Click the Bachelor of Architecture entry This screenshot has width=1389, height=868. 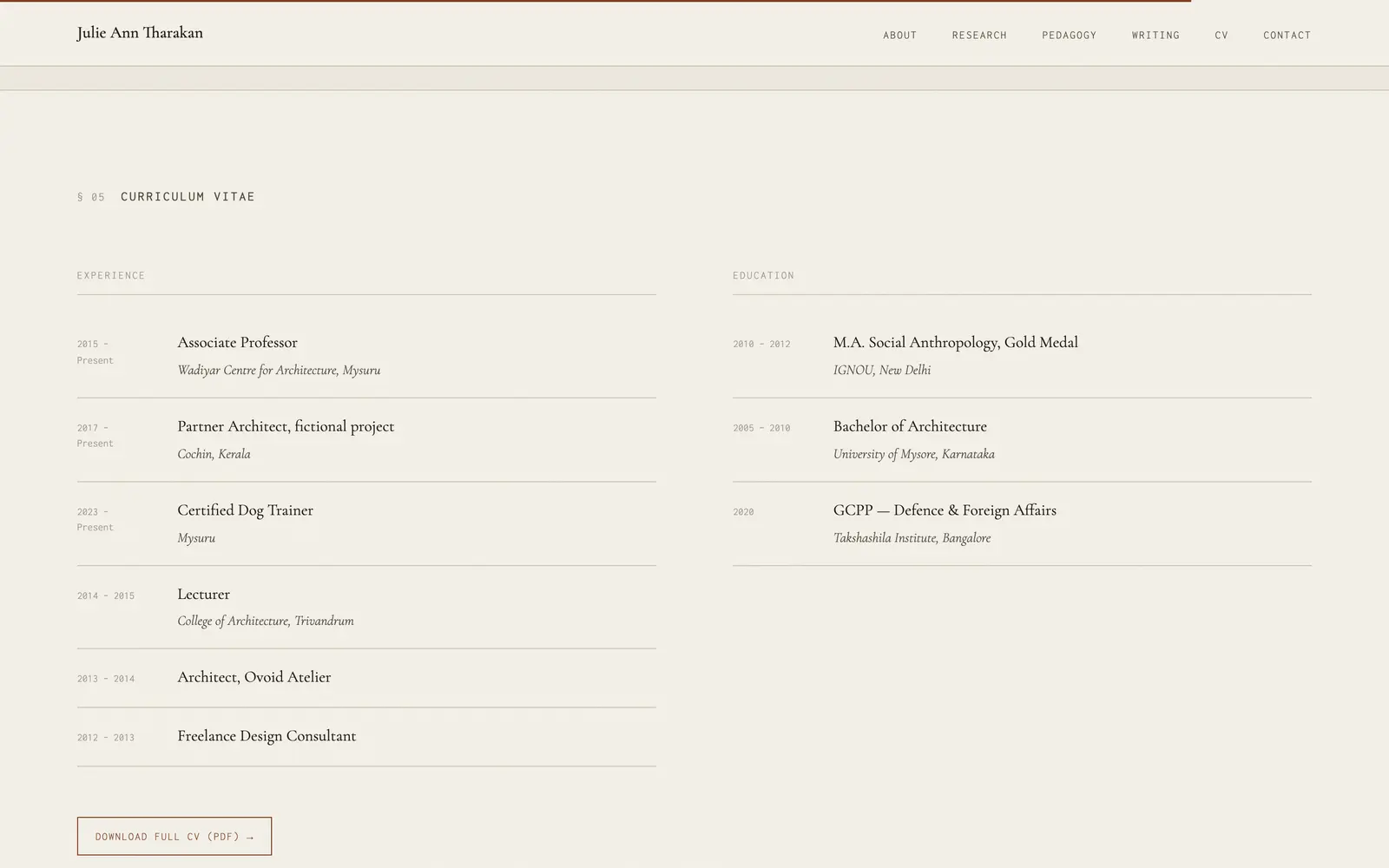click(910, 426)
